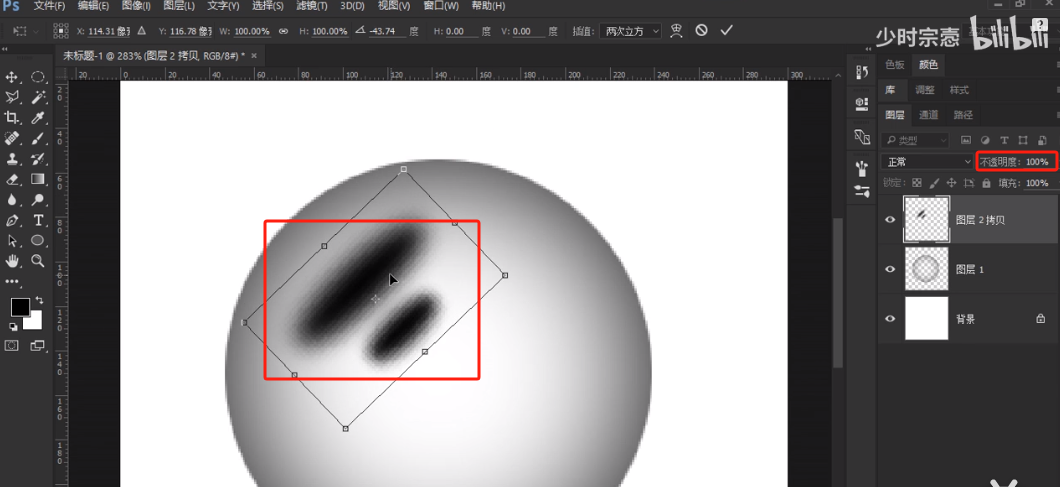The image size is (1060, 487).
Task: Select the Polygonal Lasso tool
Action: 11,97
